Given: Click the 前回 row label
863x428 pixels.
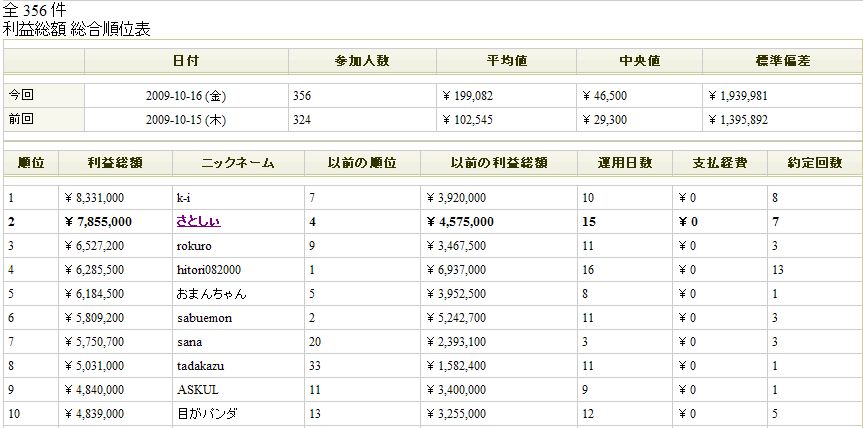Looking at the screenshot, I should pos(21,119).
